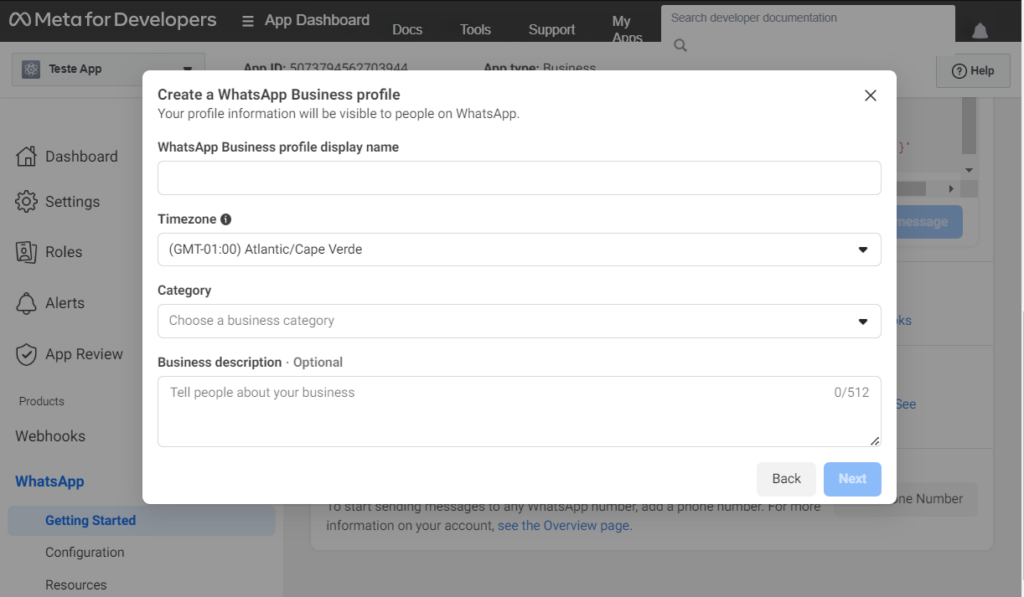Click the Settings gear icon in sidebar
Screen dimensions: 1024x597
pos(26,201)
